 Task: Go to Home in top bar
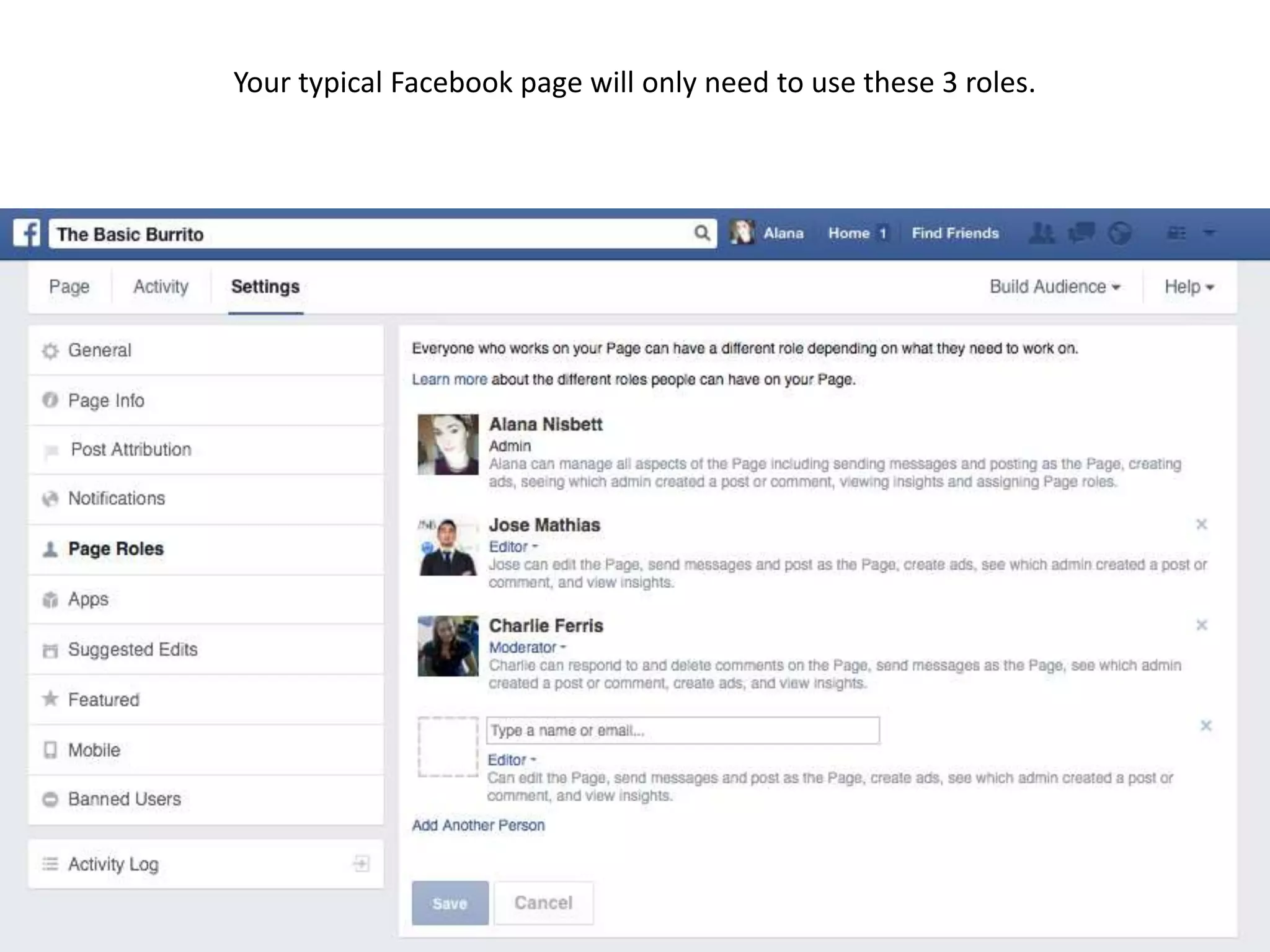849,233
